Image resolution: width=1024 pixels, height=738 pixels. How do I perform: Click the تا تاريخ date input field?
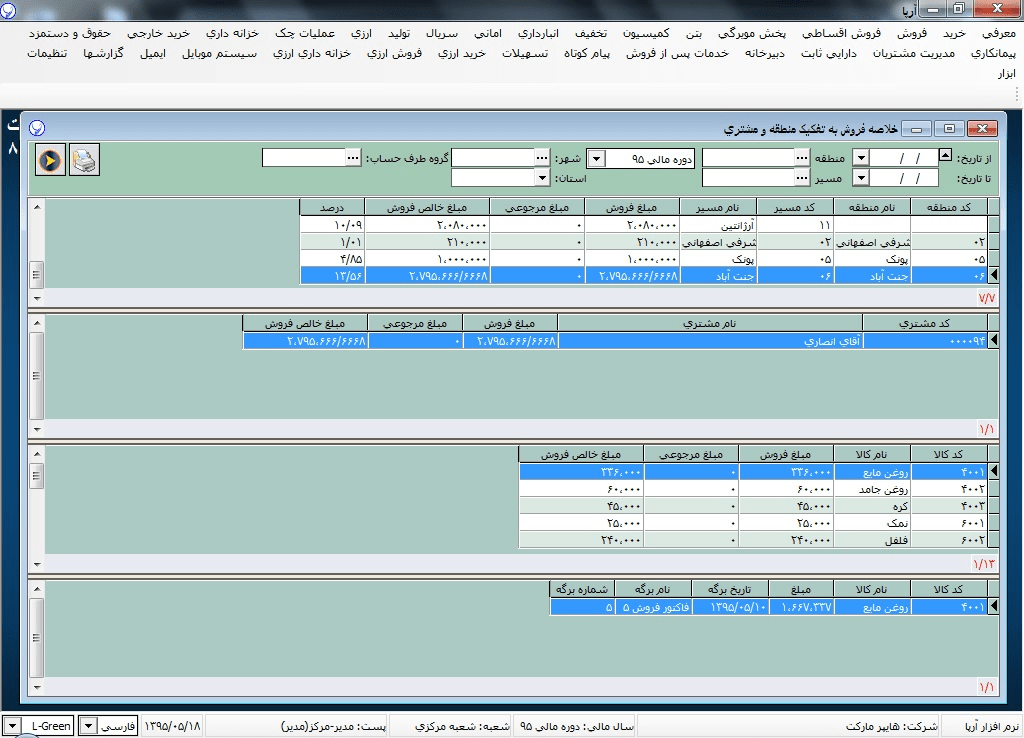tap(903, 178)
